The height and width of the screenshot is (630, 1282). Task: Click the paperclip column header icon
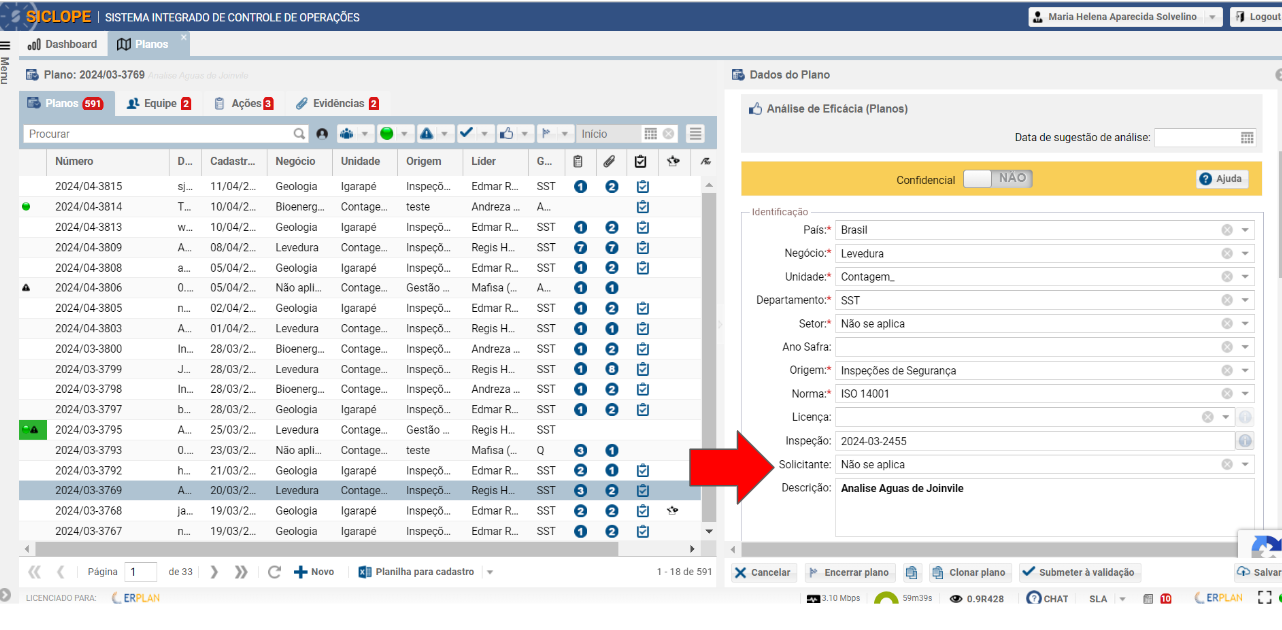608,161
